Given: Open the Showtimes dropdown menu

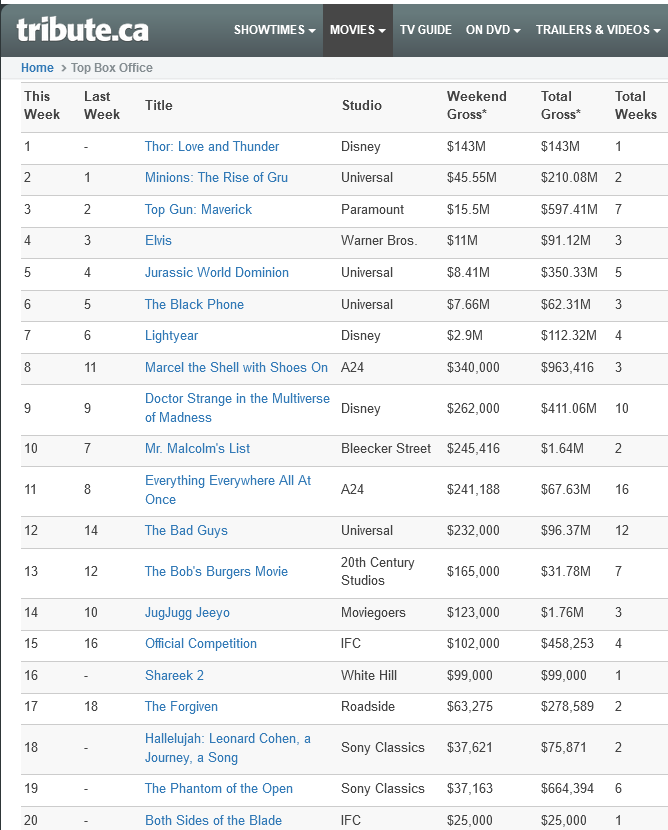Looking at the screenshot, I should coord(275,30).
